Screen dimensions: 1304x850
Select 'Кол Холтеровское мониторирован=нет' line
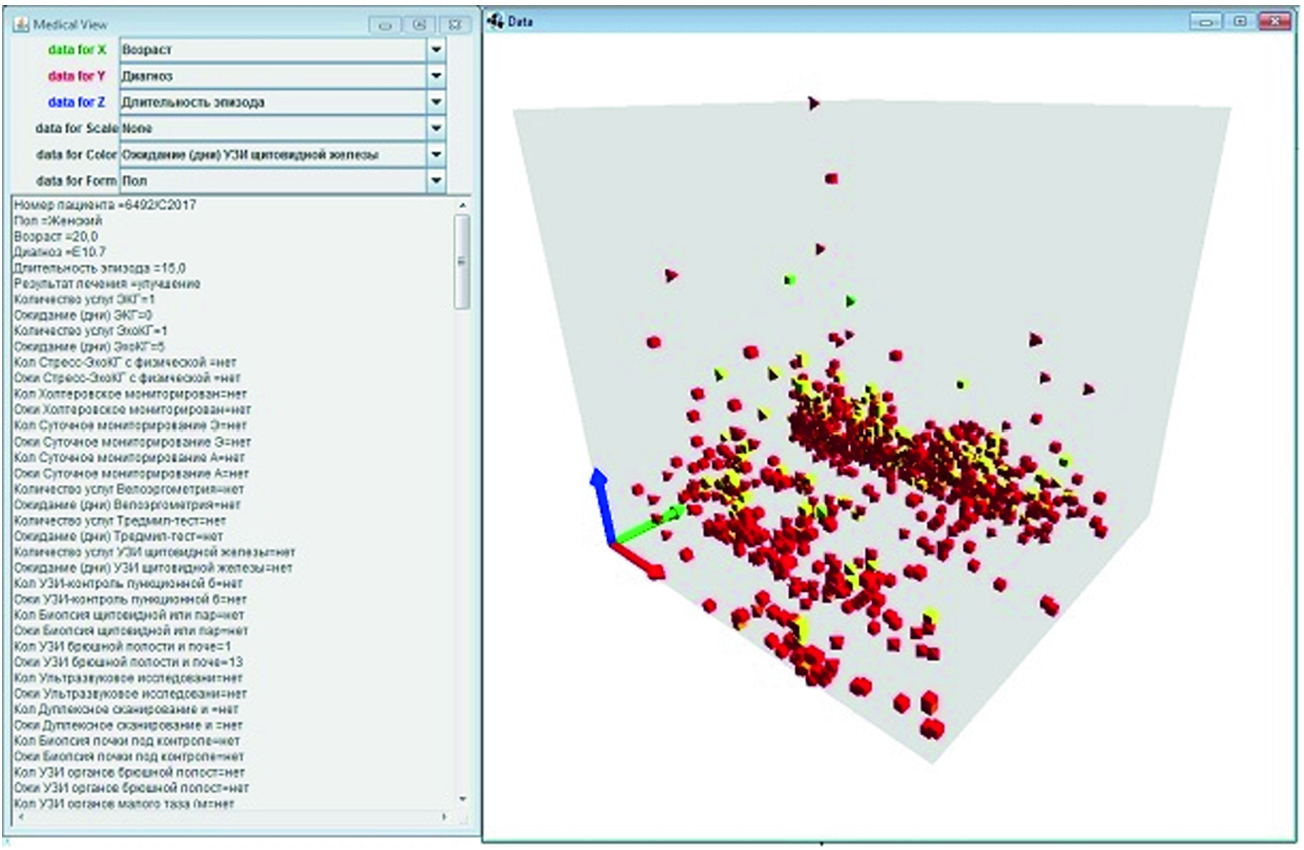click(132, 394)
